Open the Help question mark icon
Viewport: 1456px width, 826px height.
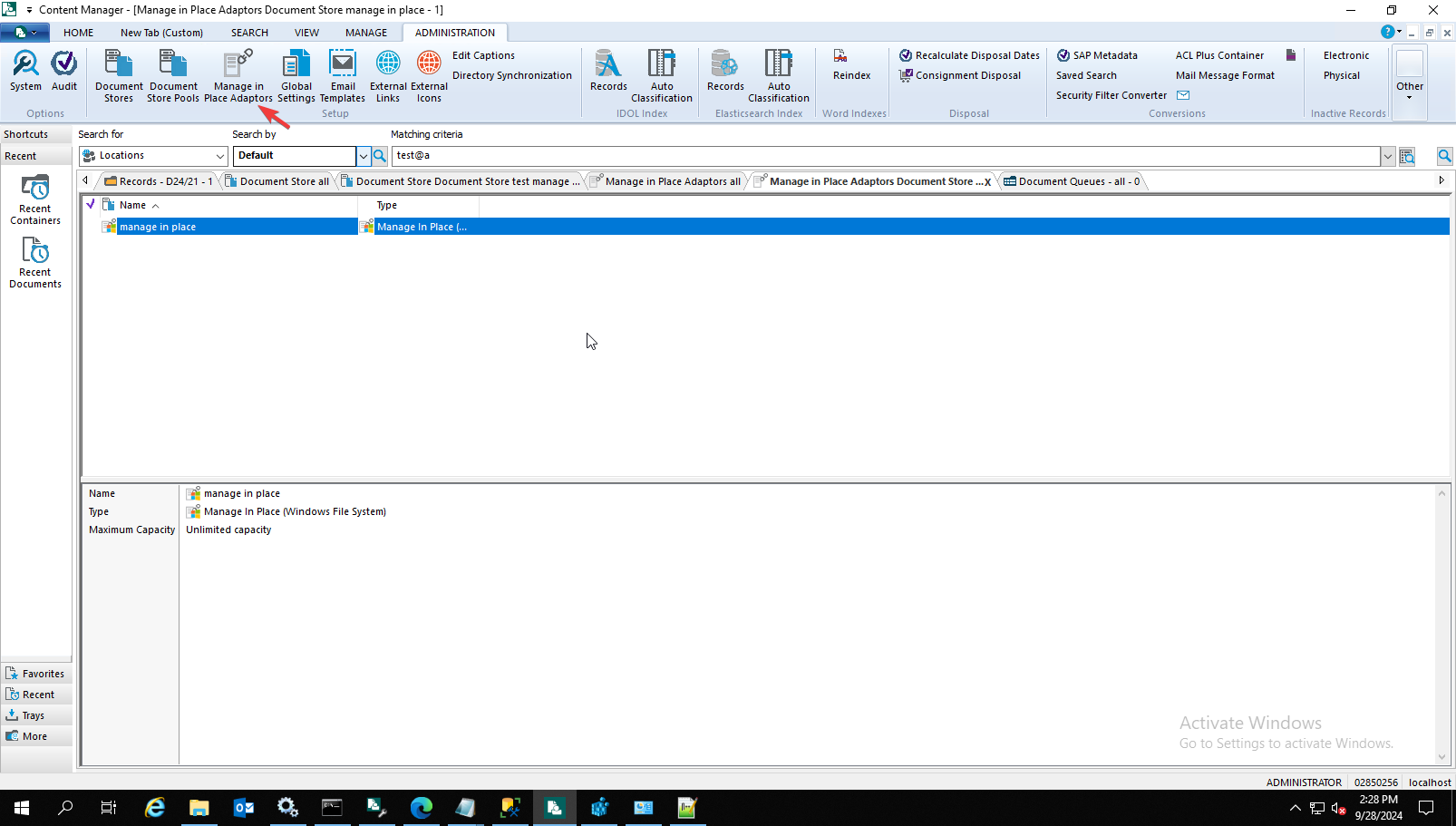click(x=1387, y=32)
